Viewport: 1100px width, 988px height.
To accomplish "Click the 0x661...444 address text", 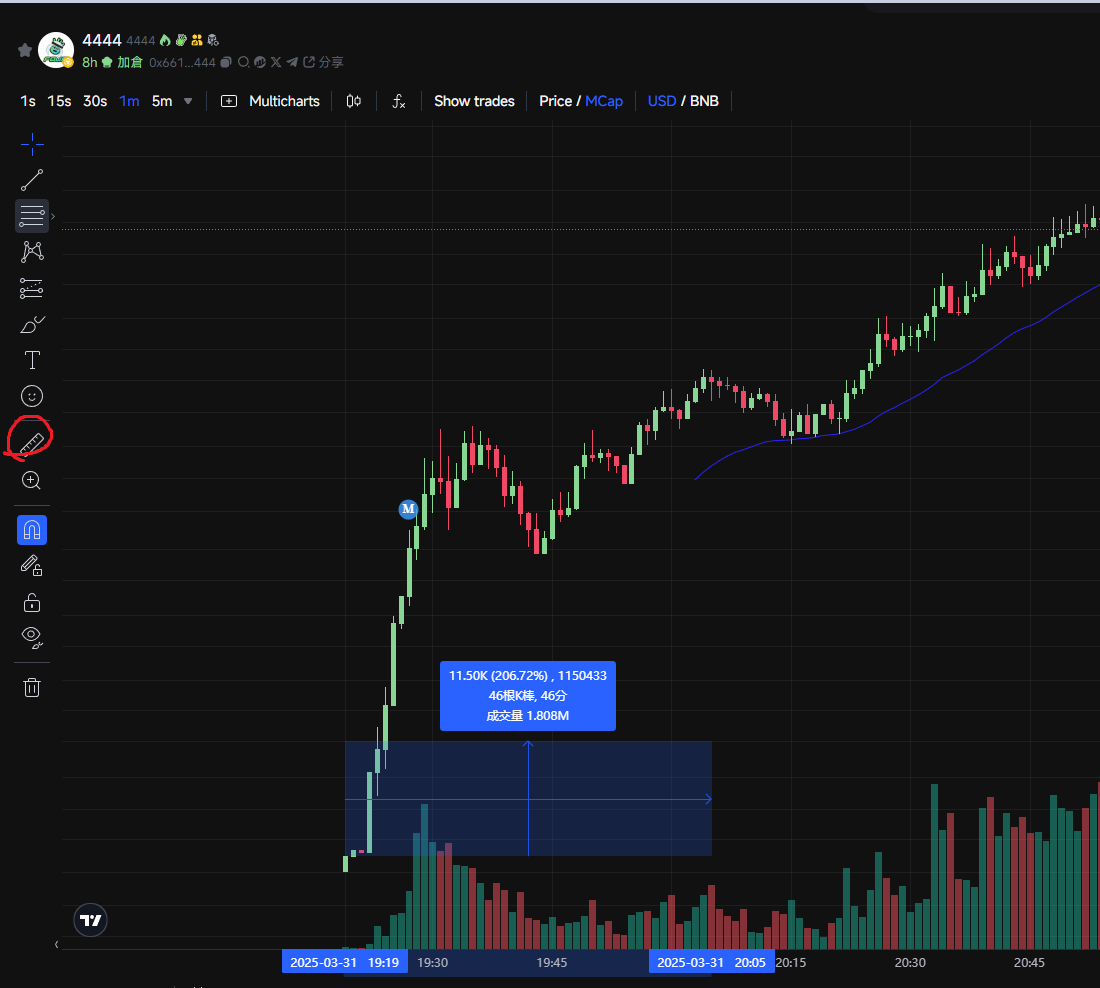I will click(182, 62).
